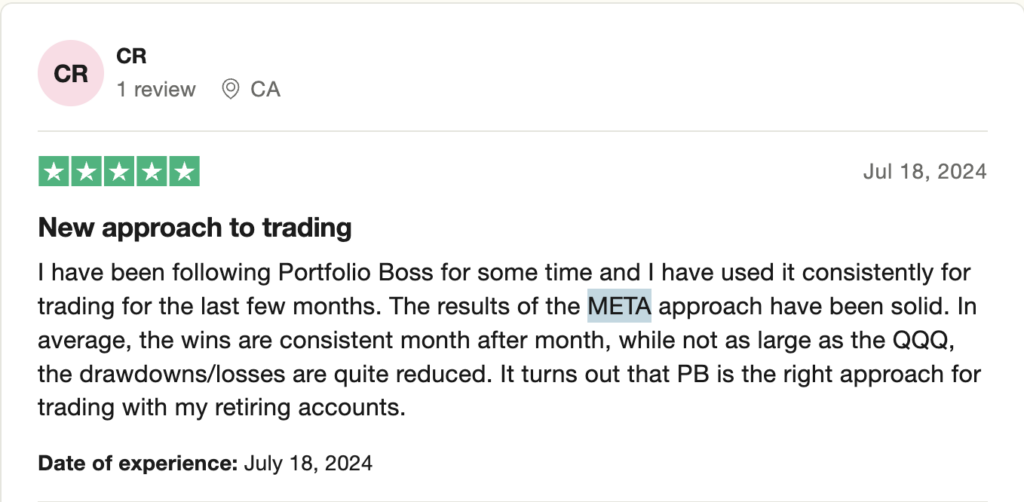Click the Jul 18, 2024 review date
The height and width of the screenshot is (502, 1024).
[925, 171]
